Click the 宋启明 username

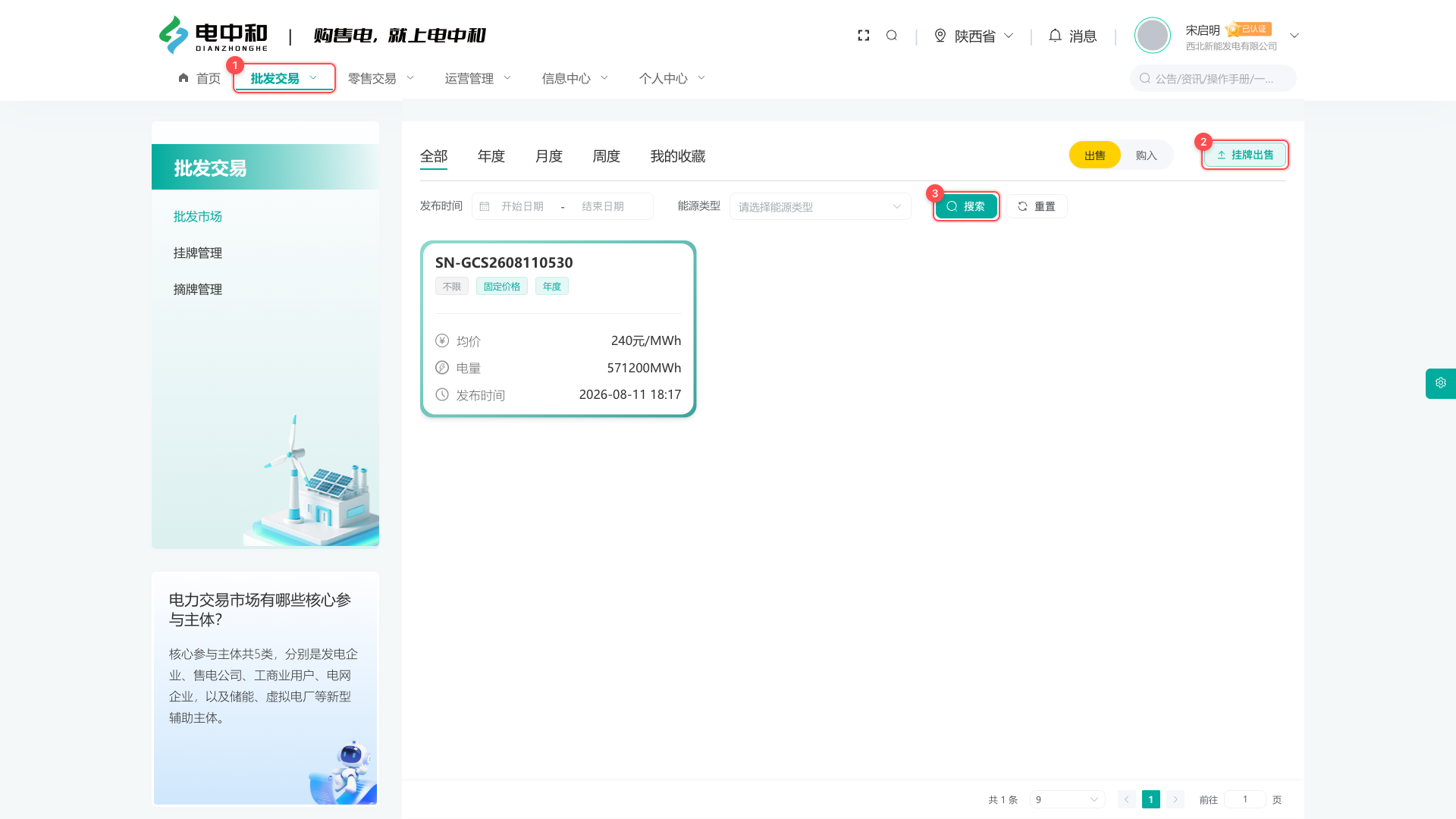[x=1203, y=30]
